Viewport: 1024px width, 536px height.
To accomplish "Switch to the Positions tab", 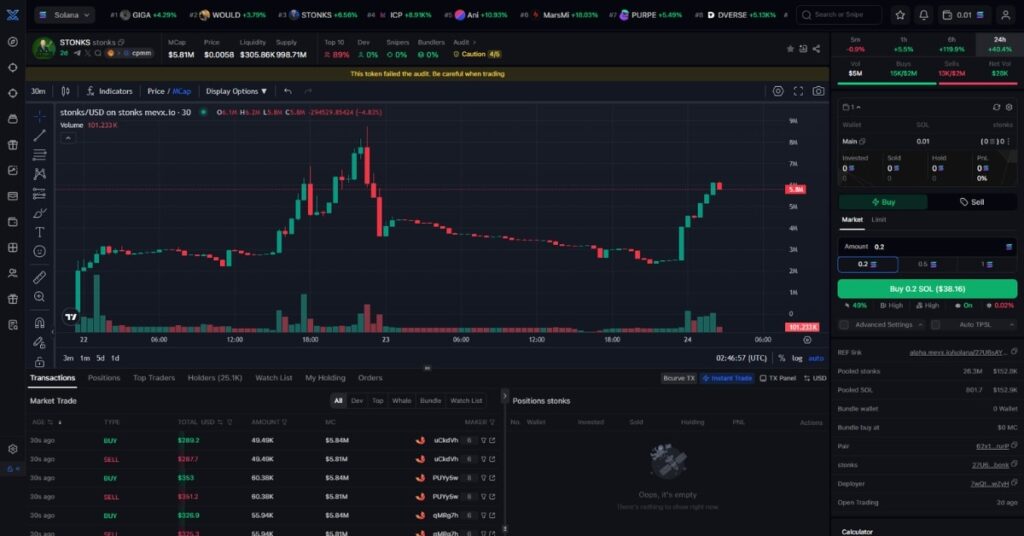I will [x=104, y=378].
